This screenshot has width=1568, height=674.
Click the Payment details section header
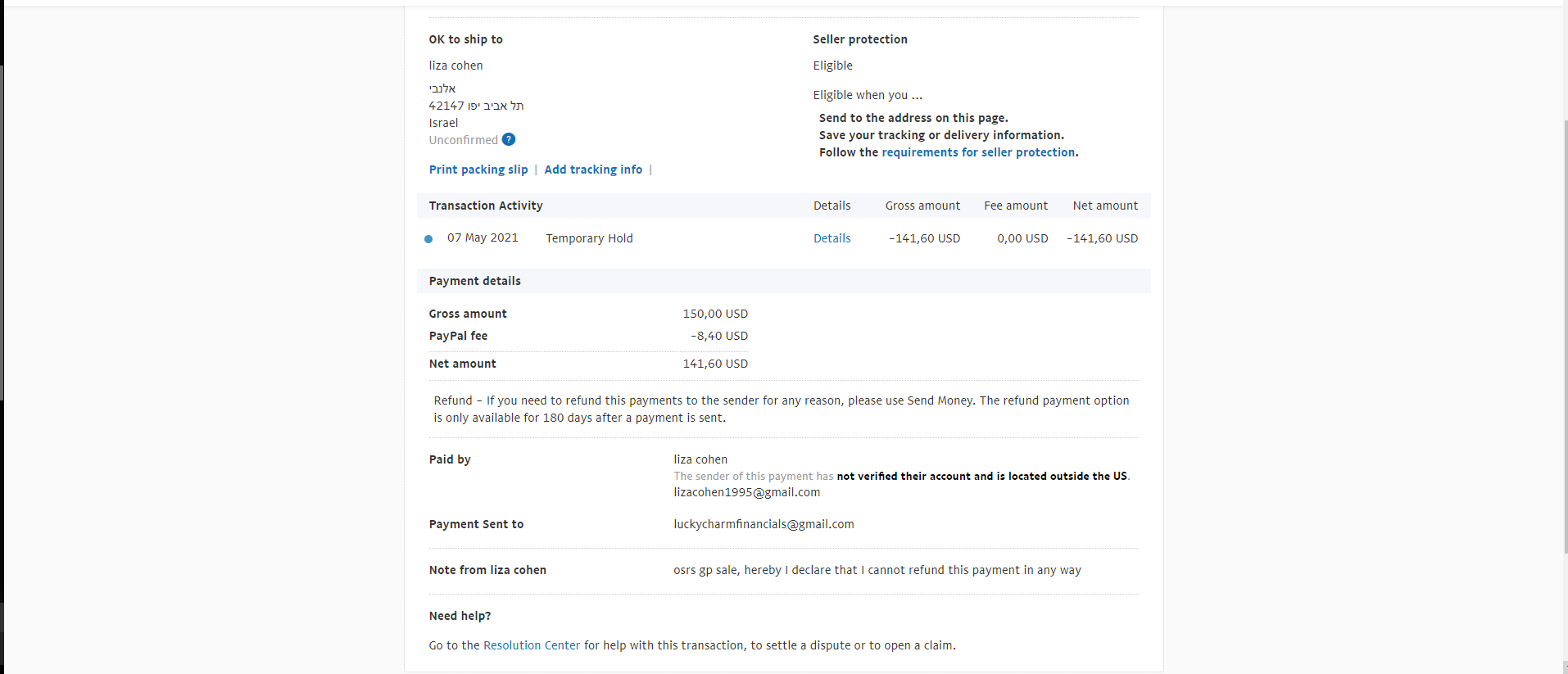(475, 281)
